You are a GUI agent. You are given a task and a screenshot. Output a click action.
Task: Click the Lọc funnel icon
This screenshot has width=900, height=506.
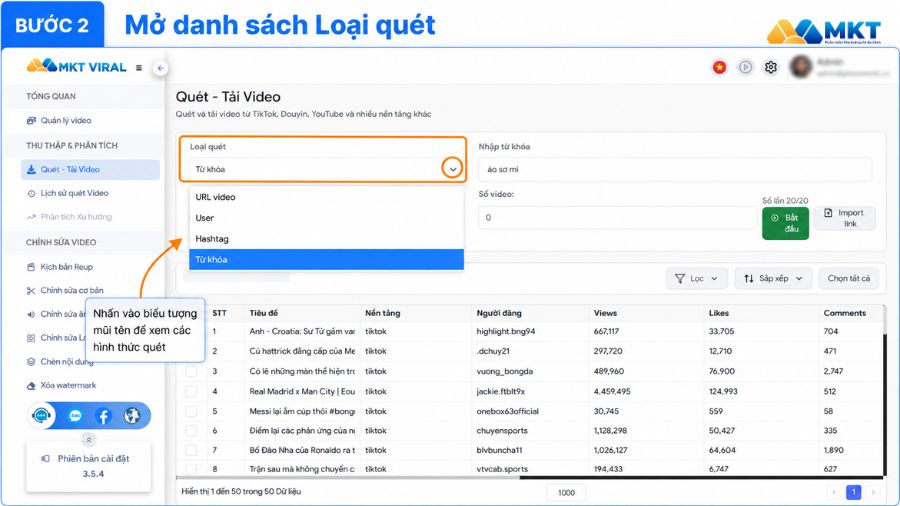click(680, 278)
